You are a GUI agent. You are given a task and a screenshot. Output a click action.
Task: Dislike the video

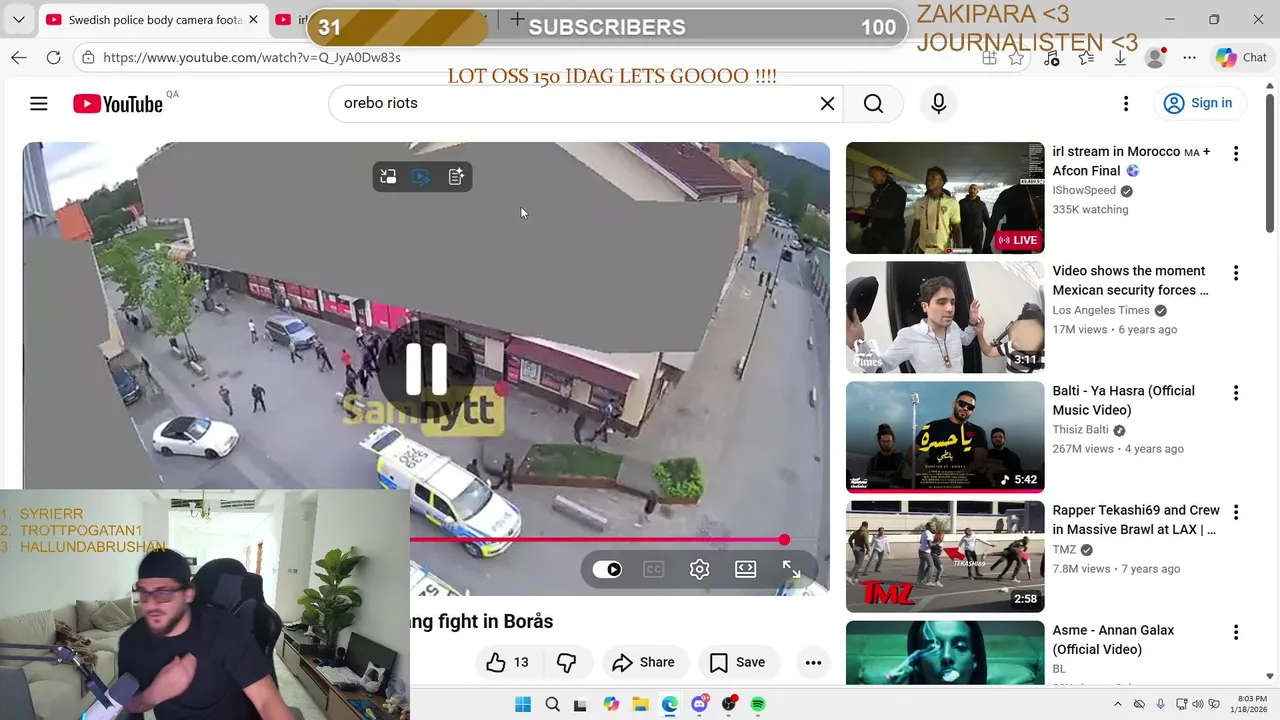[566, 662]
